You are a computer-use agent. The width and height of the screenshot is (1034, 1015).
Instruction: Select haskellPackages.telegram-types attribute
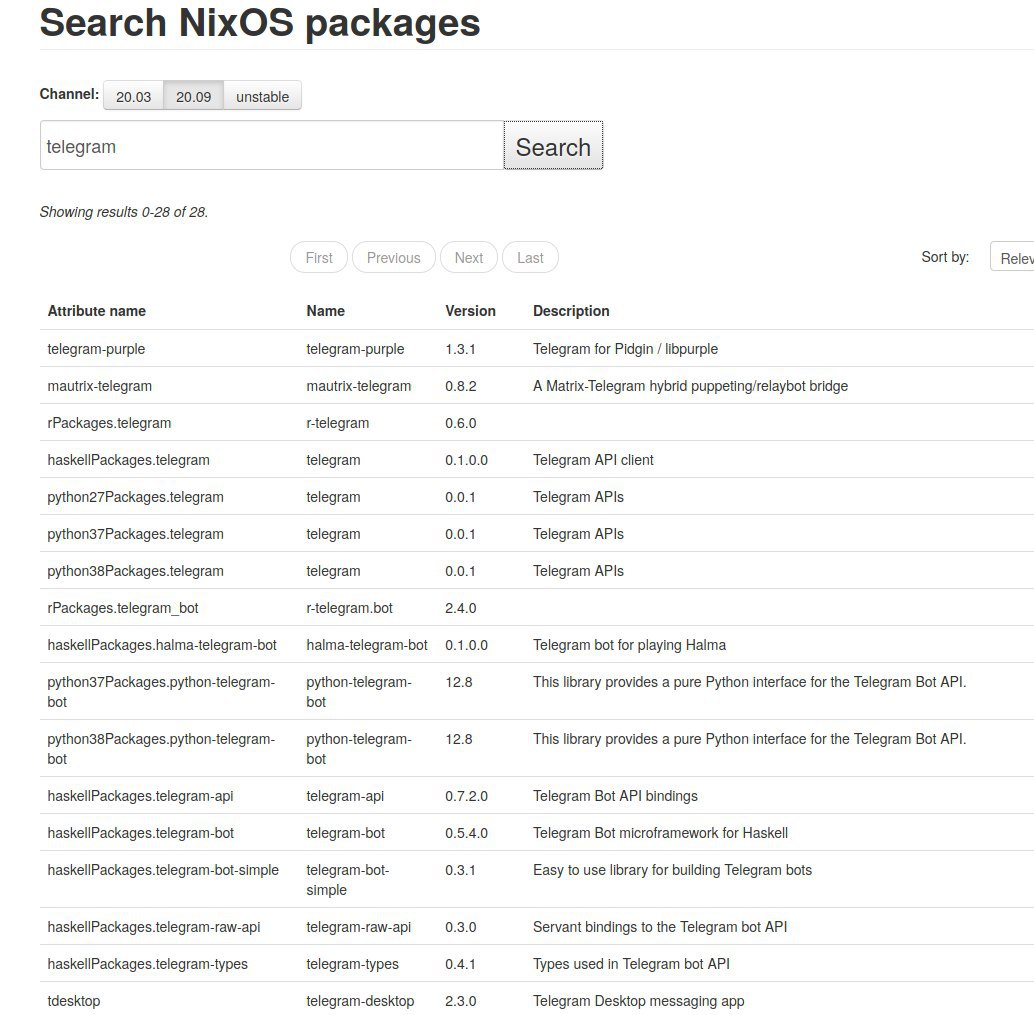(x=148, y=964)
